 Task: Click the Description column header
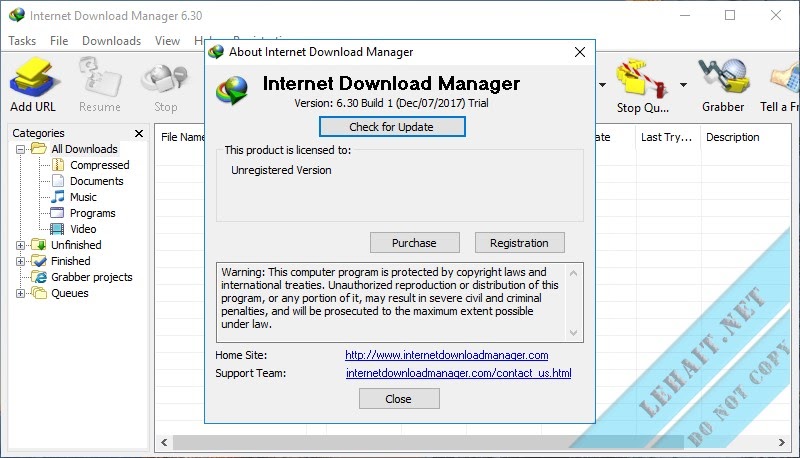pyautogui.click(x=733, y=137)
